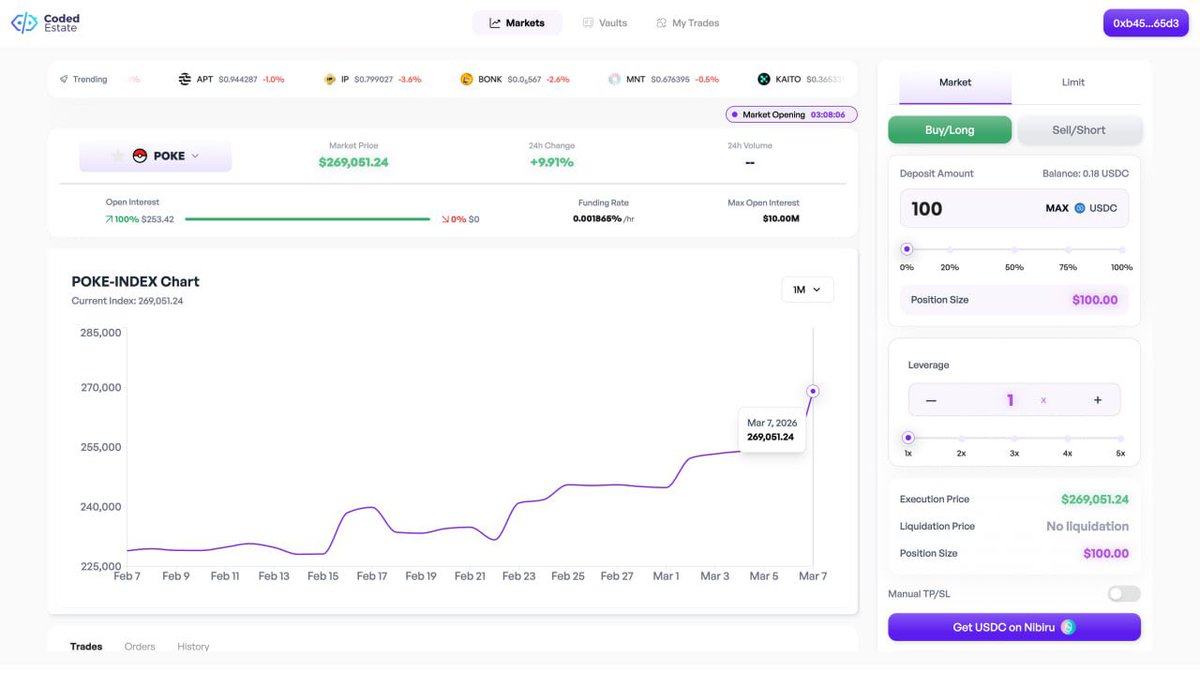Select Buy/Long order side
The image size is (1200, 686).
(x=950, y=130)
